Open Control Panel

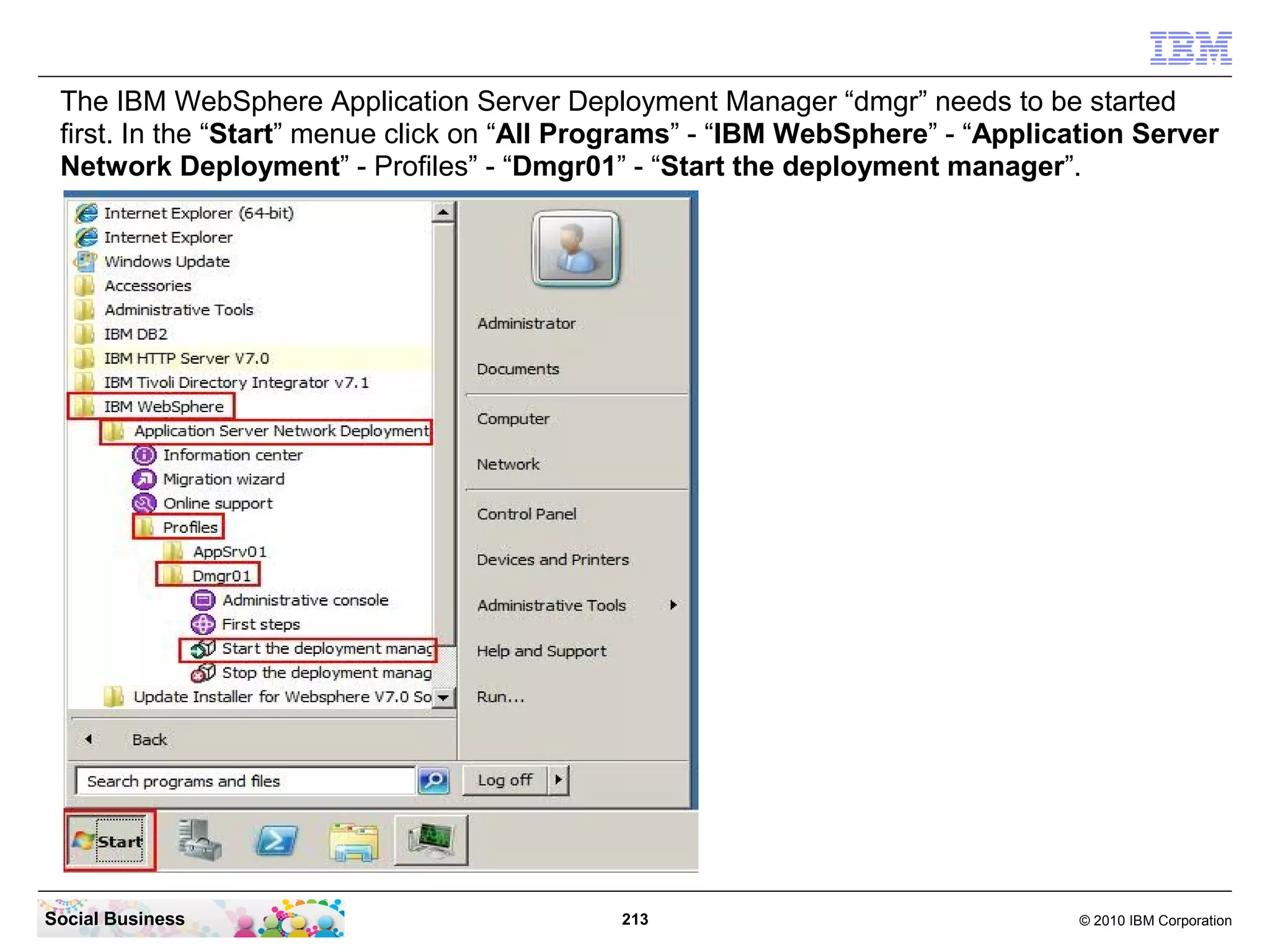point(527,514)
